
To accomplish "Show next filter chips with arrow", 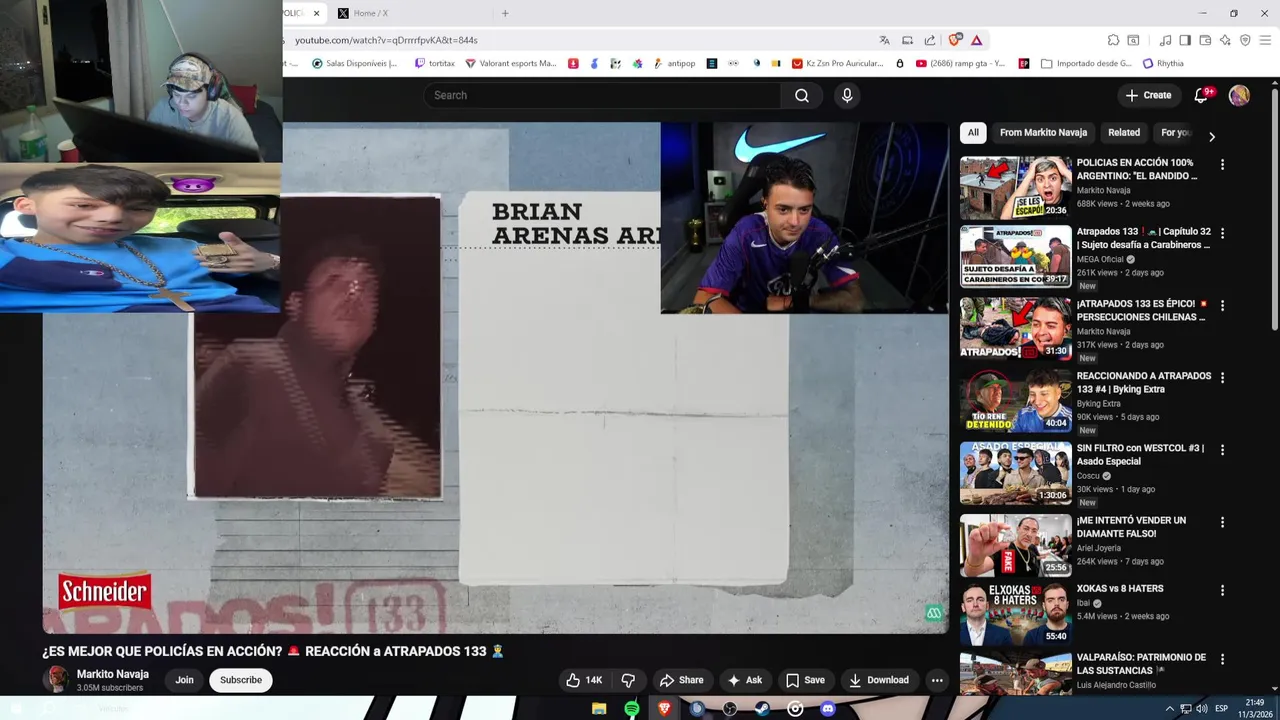I will pos(1212,136).
